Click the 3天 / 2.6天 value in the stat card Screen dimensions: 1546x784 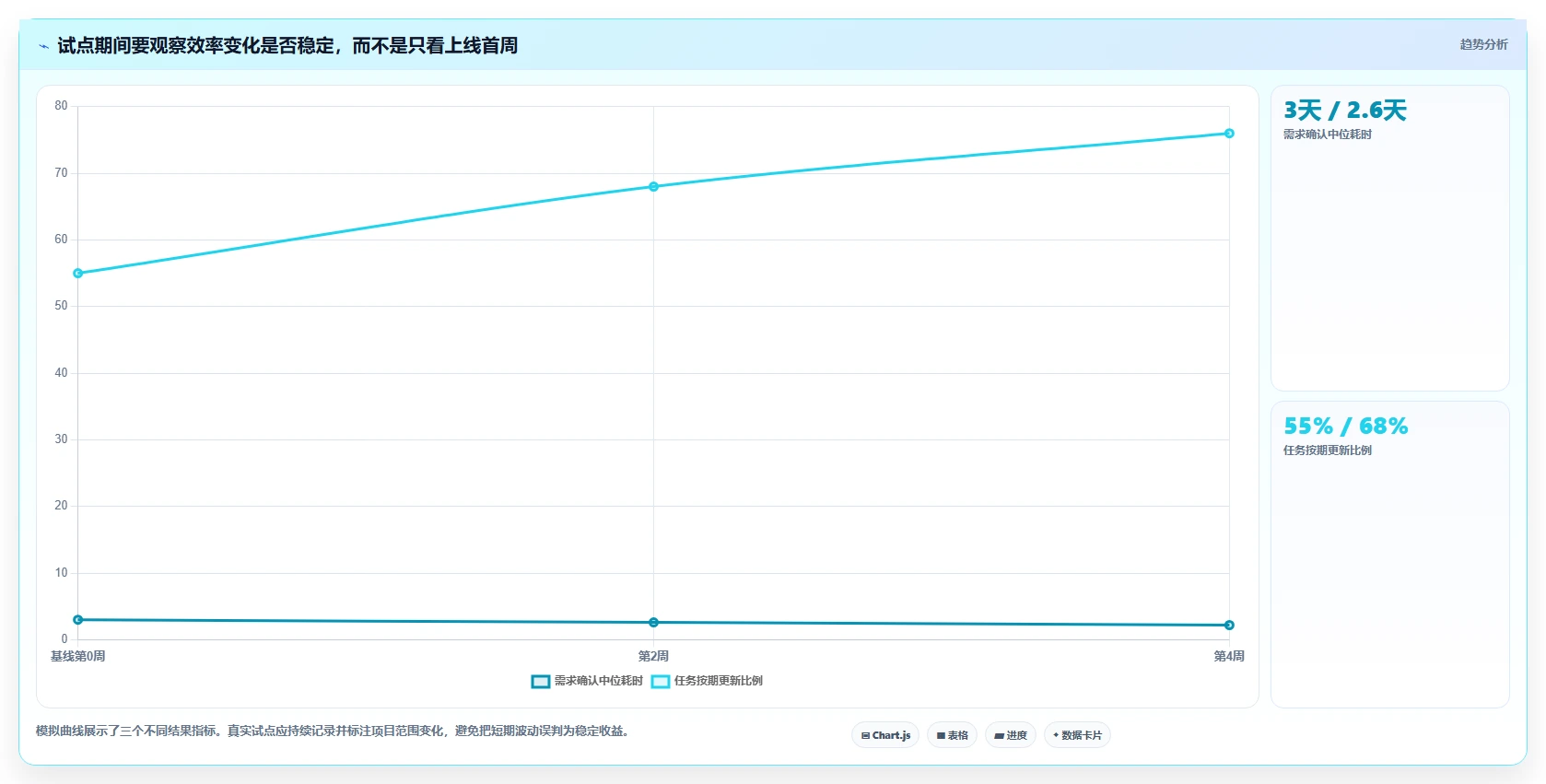click(1345, 111)
